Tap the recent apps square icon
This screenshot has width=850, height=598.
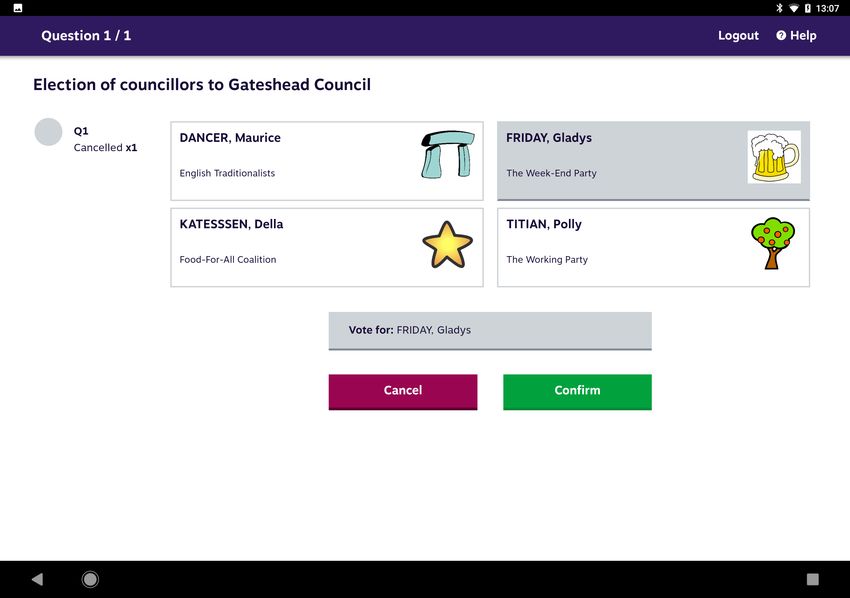[x=812, y=579]
